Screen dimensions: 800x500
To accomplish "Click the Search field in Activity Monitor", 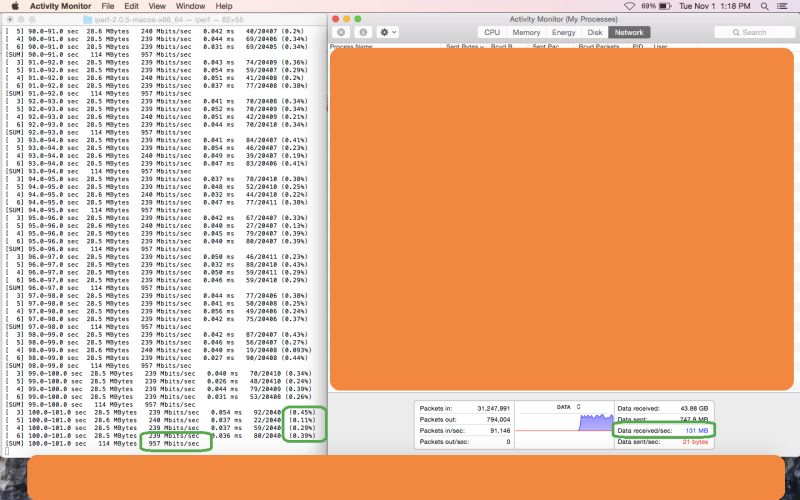I will 755,32.
